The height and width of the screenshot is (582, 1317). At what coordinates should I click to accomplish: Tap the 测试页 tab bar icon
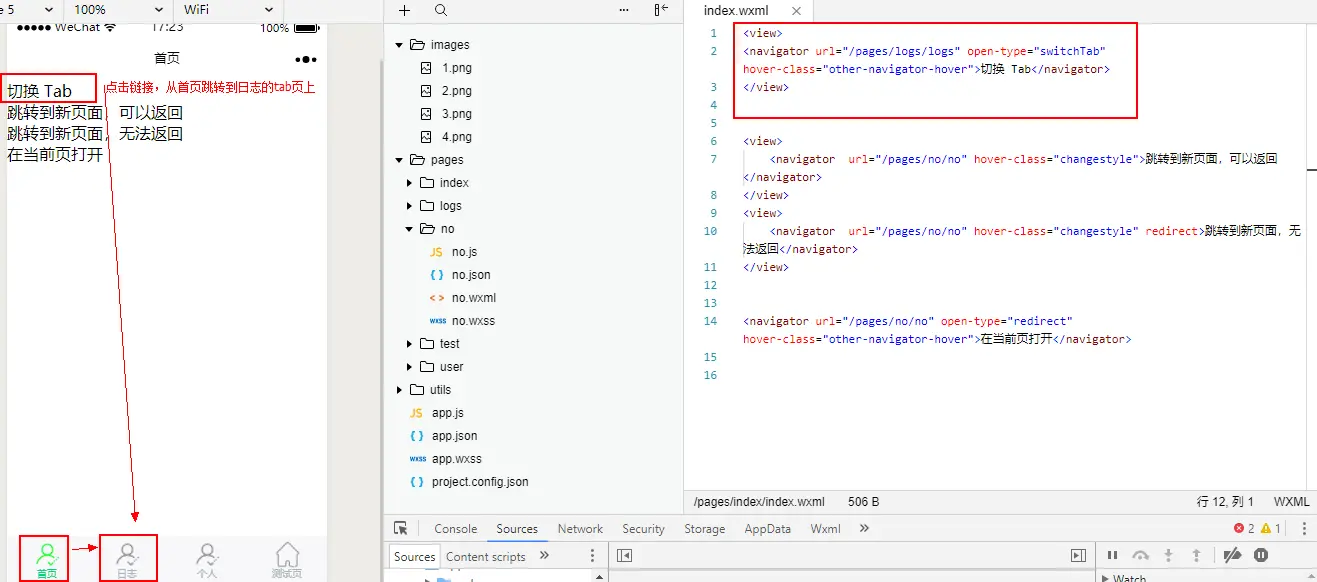(287, 560)
